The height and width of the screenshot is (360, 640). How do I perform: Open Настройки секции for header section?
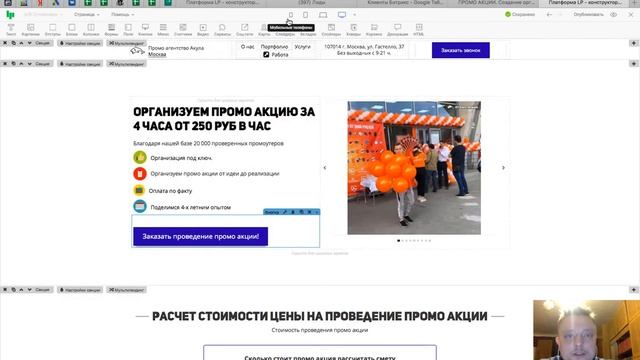point(80,43)
